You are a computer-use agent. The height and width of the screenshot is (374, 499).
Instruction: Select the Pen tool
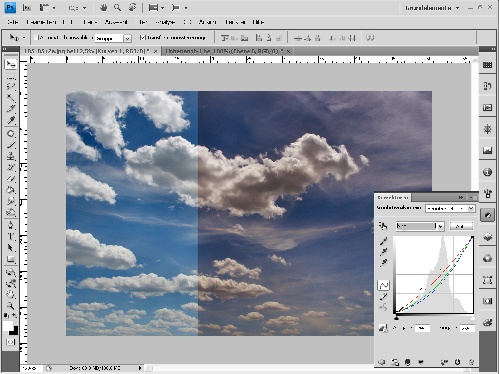(11, 225)
